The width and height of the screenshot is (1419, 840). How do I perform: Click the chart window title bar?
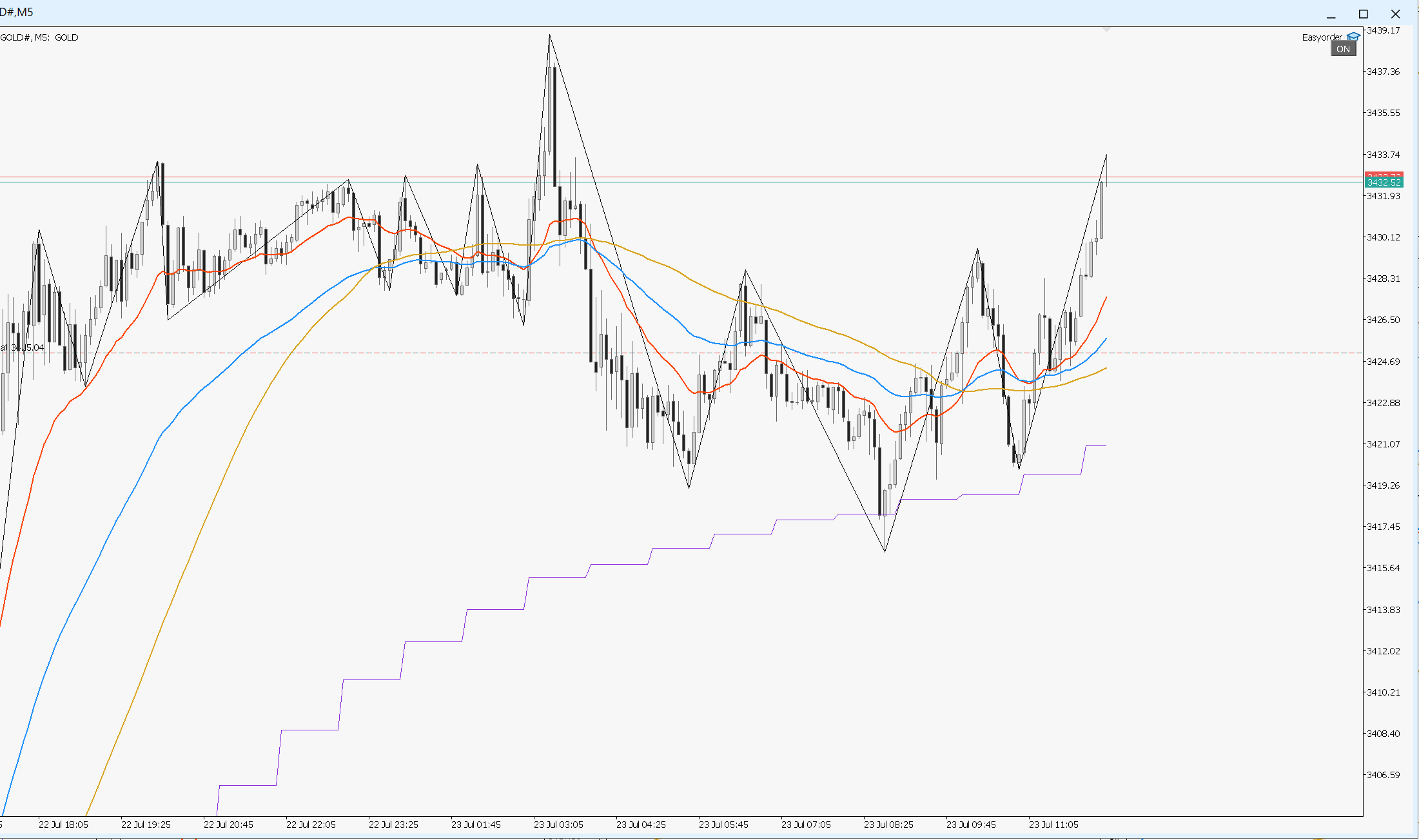645,13
